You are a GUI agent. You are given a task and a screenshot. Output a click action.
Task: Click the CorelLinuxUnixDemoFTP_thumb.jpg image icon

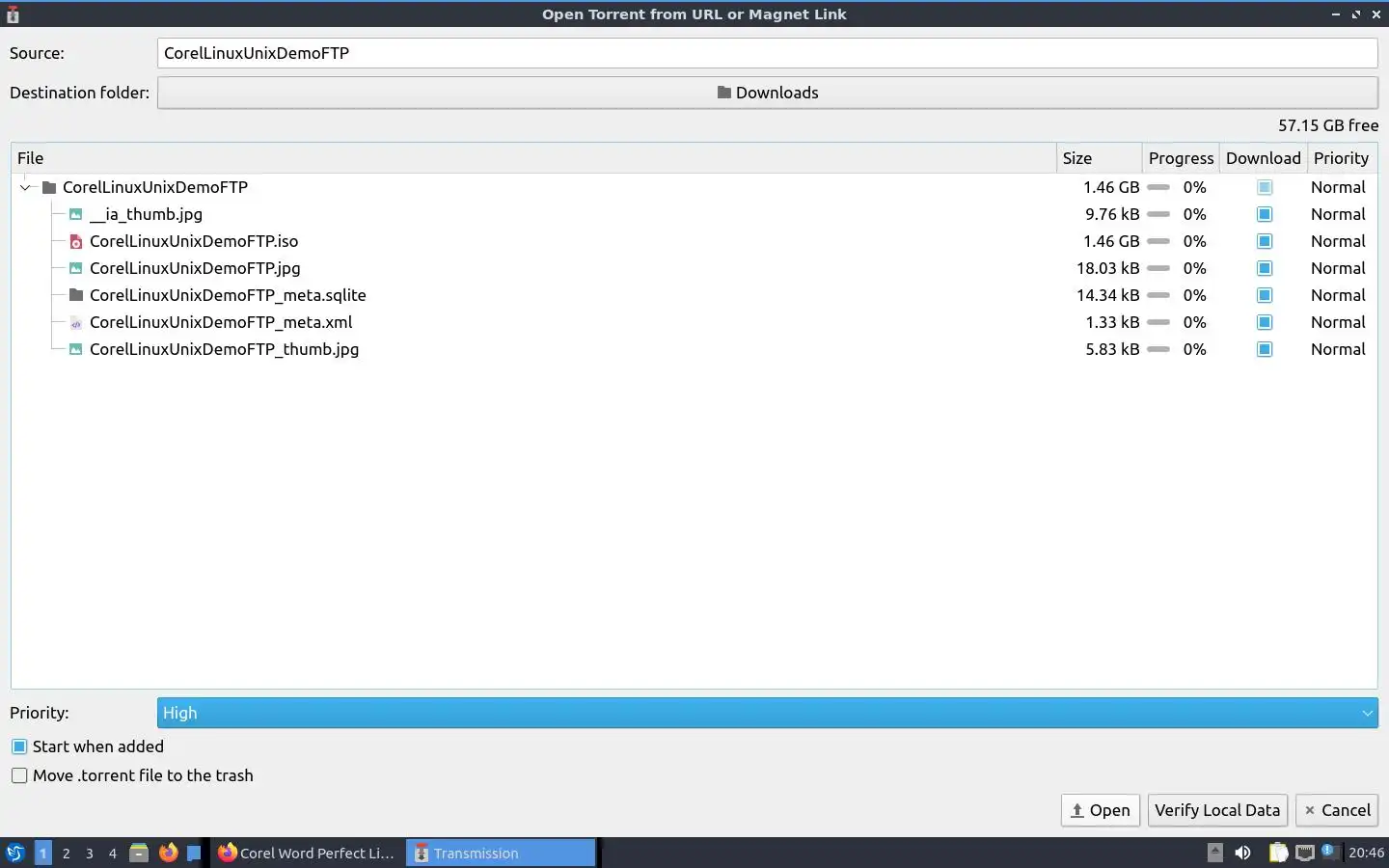[x=76, y=349]
